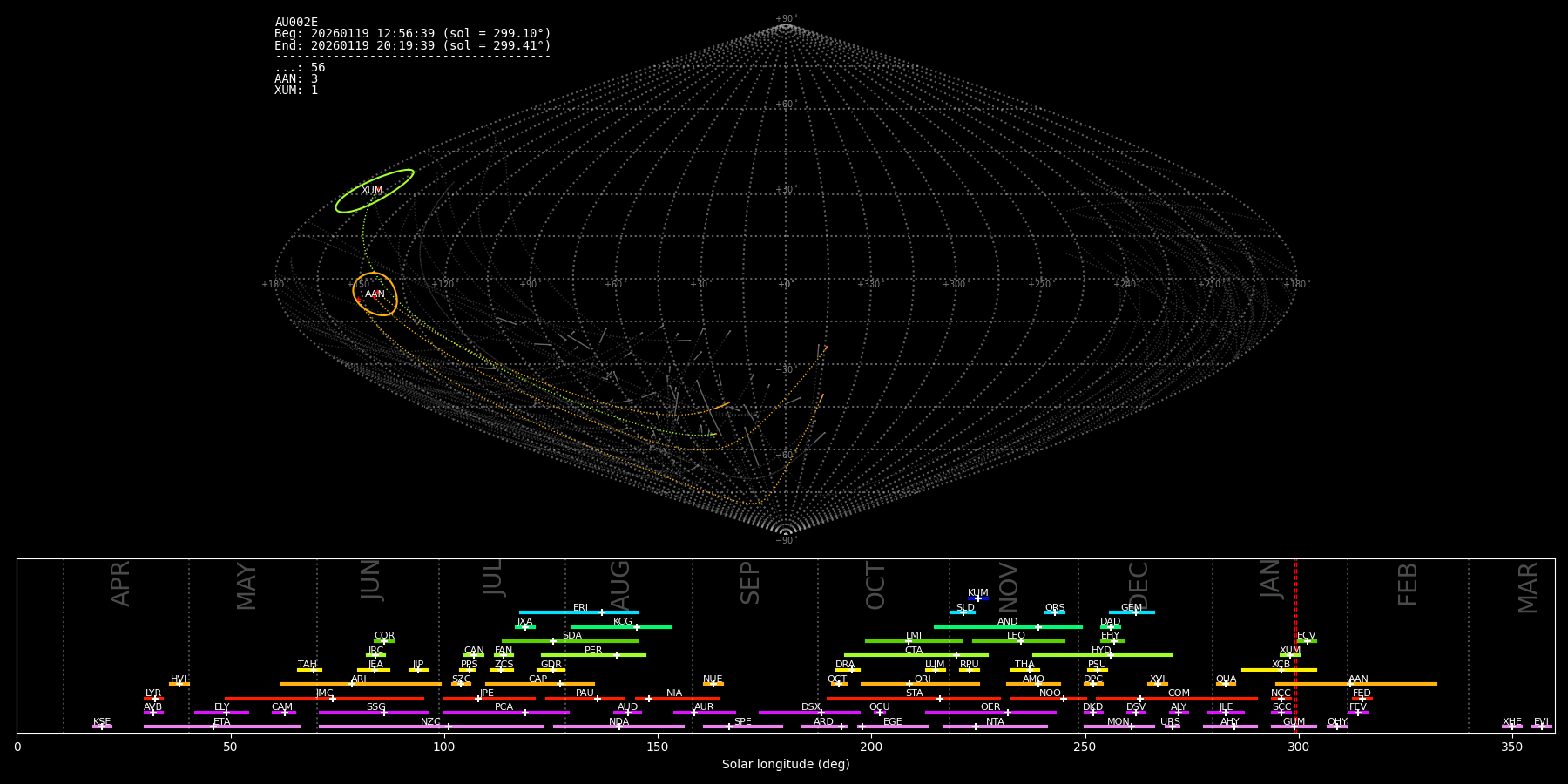
Task: Click the 300 tick label on x-axis
Action: click(x=1298, y=747)
